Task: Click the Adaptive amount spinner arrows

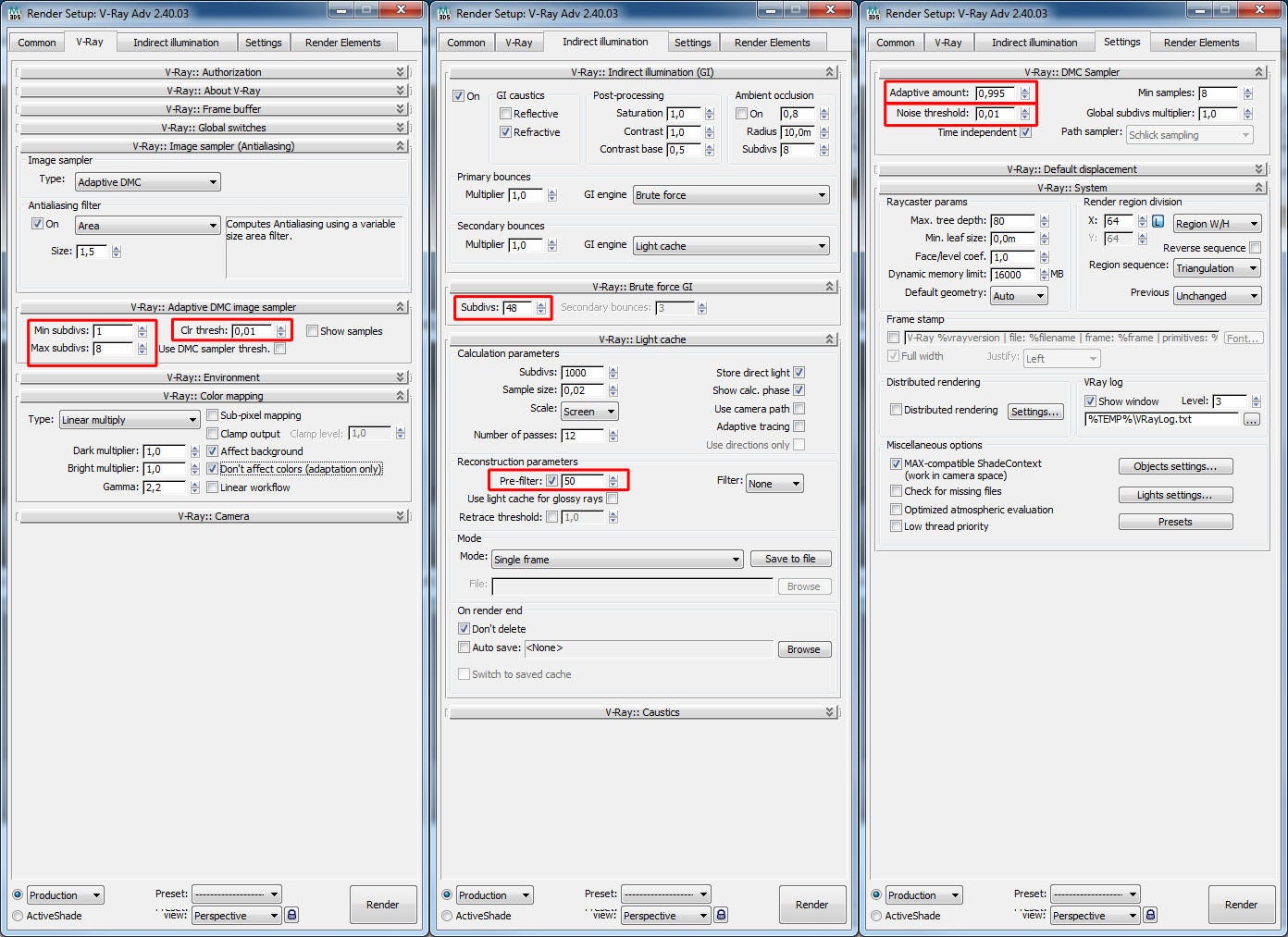Action: tap(1024, 93)
